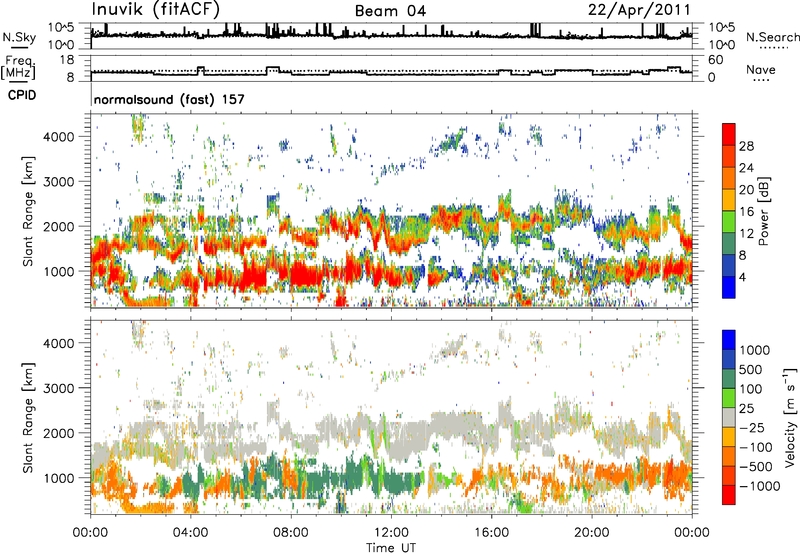Click the '12:00' time axis label
The width and height of the screenshot is (800, 554).
point(391,533)
